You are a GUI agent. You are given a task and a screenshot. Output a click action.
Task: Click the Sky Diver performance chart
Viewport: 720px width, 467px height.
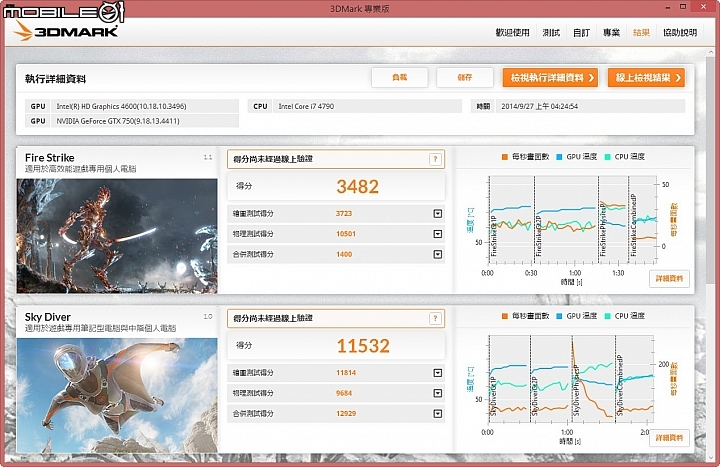tap(572, 379)
